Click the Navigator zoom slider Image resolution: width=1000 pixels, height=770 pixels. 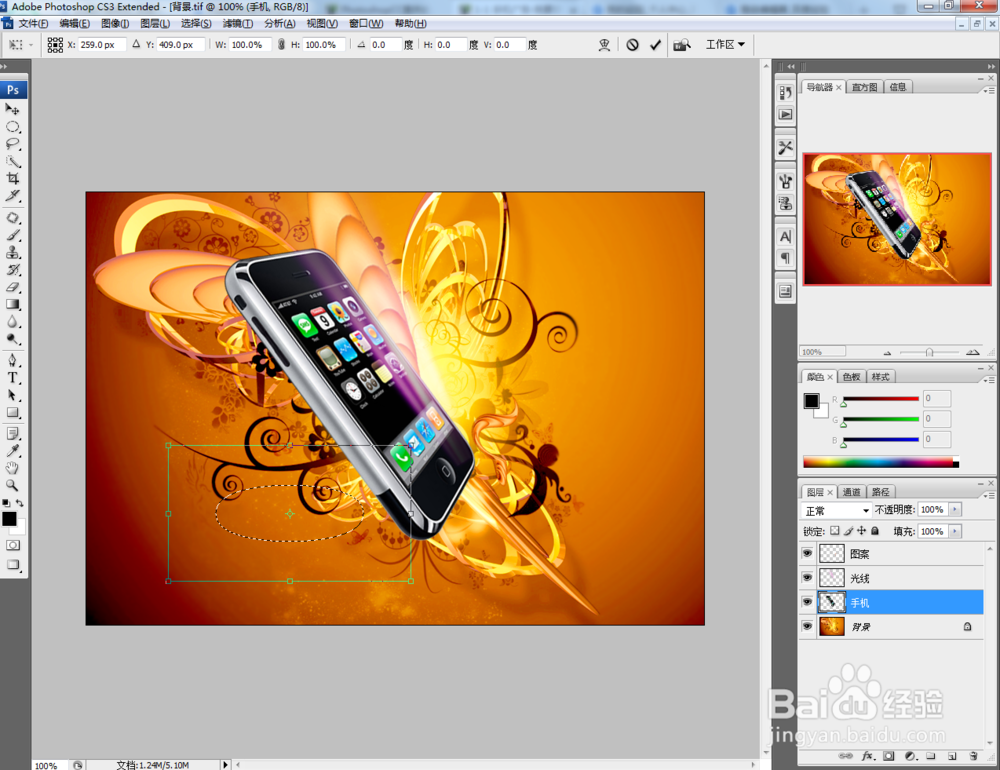coord(929,352)
